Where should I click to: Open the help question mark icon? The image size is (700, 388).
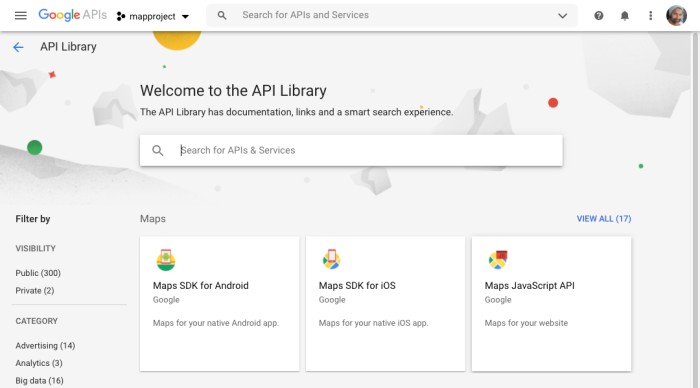tap(599, 16)
